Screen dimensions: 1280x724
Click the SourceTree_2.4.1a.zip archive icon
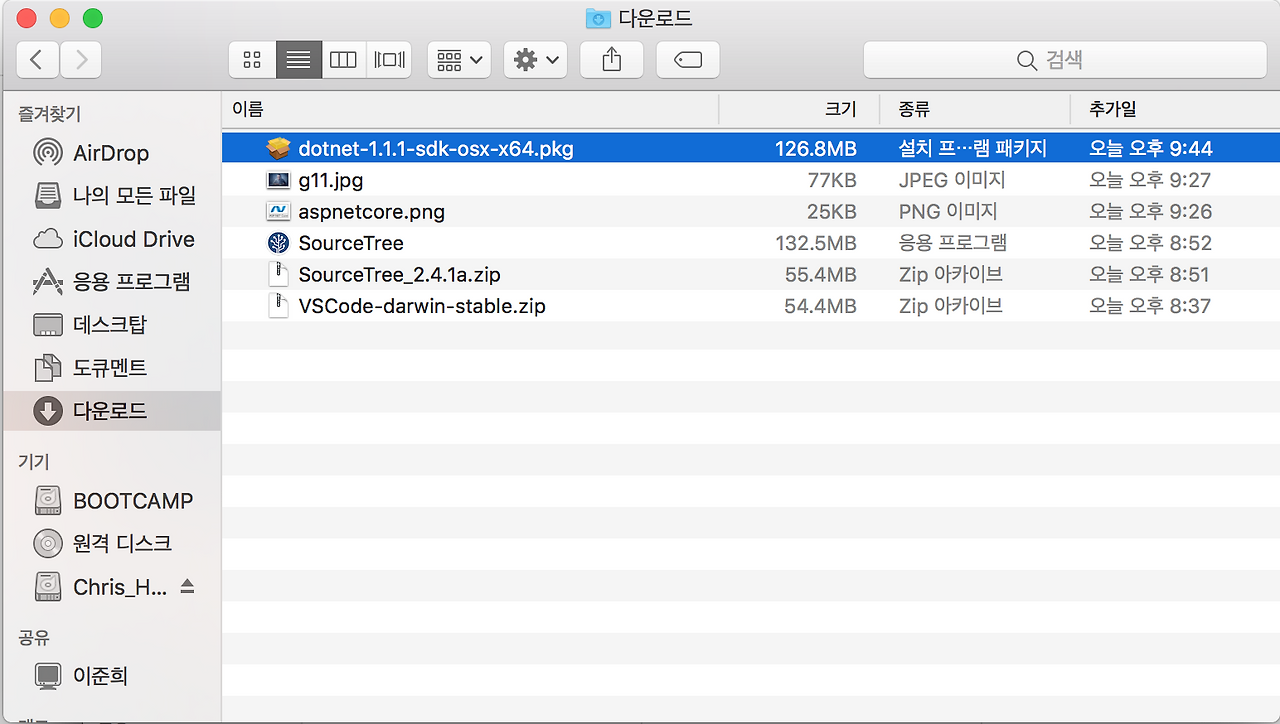click(x=278, y=274)
